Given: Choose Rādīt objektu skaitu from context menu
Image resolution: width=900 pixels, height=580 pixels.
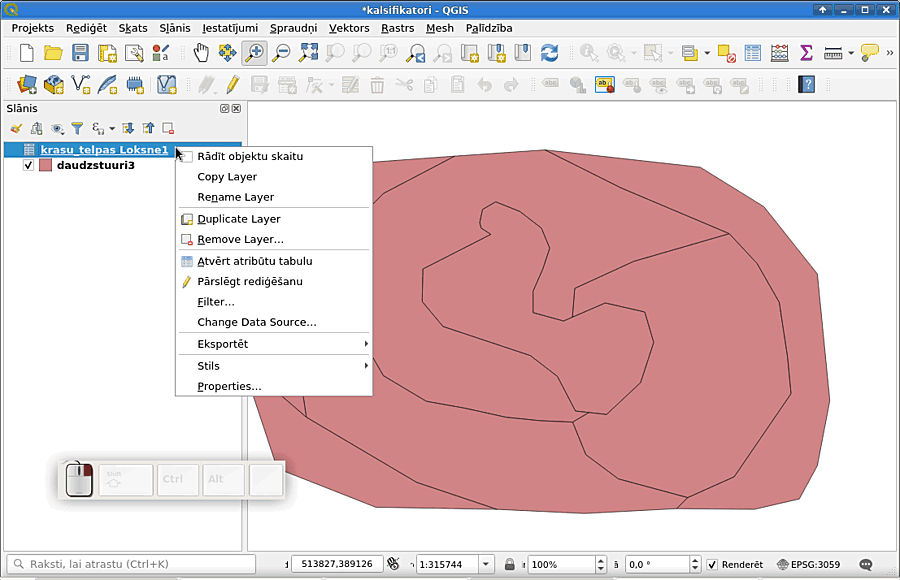Looking at the screenshot, I should tap(274, 156).
